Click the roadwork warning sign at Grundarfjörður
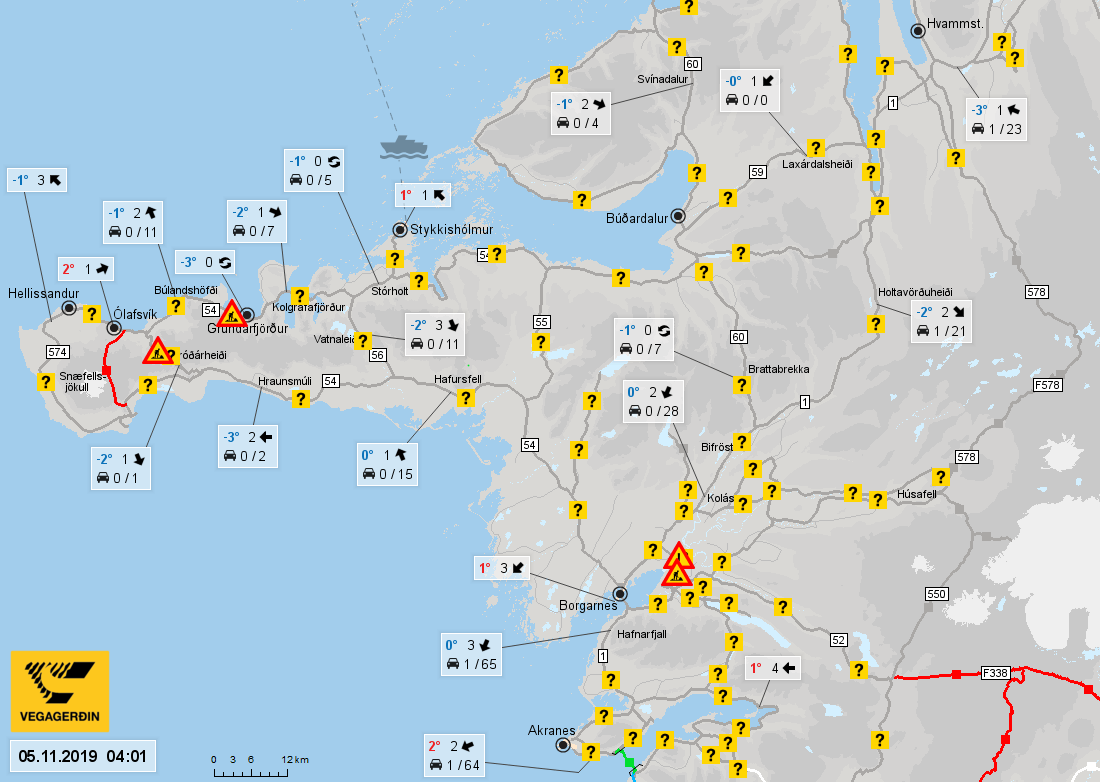The width and height of the screenshot is (1100, 782). 232,314
